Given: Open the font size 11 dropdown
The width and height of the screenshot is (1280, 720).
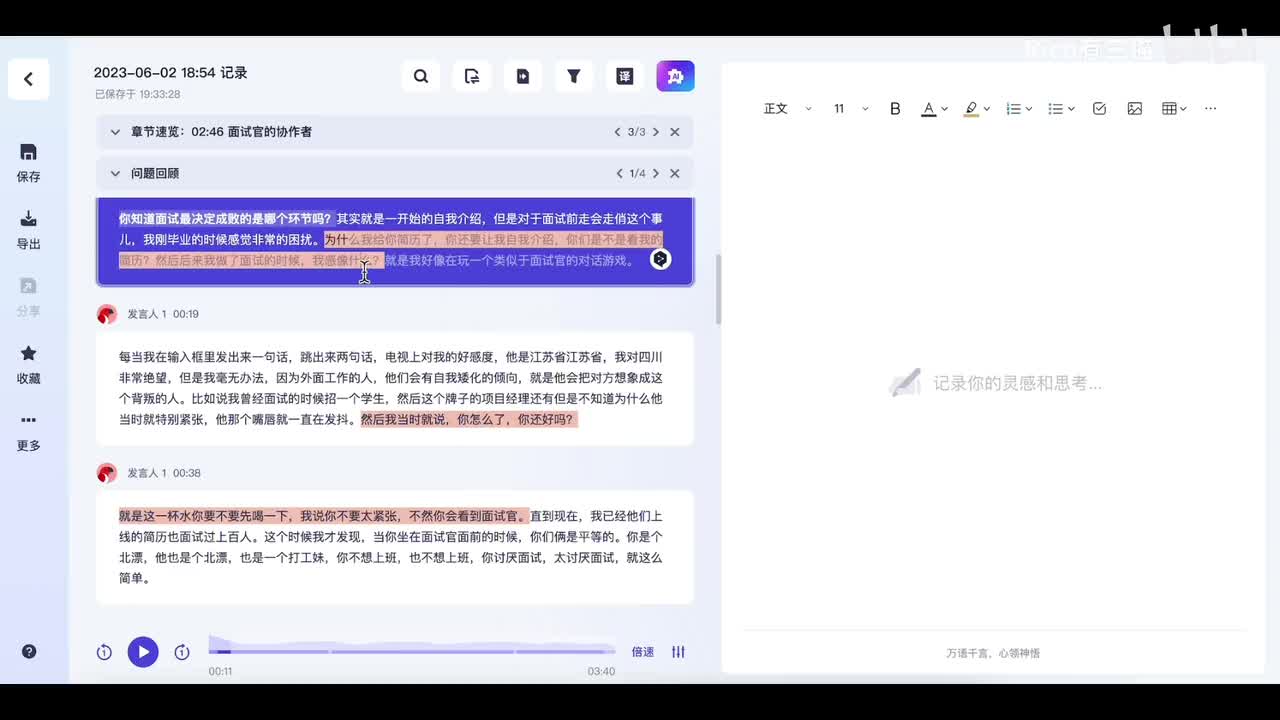Looking at the screenshot, I should coord(850,109).
